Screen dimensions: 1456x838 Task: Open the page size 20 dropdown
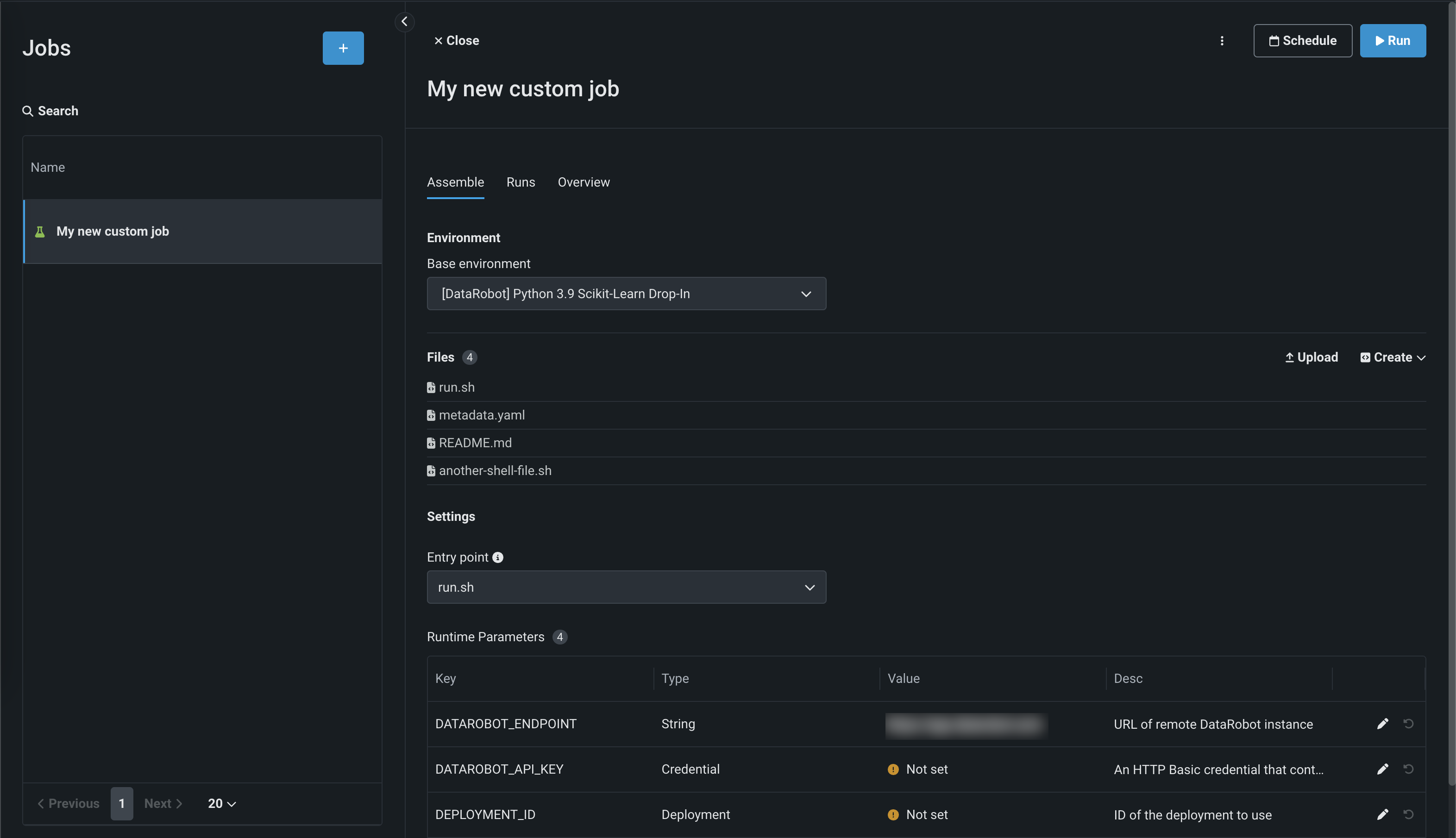222,803
